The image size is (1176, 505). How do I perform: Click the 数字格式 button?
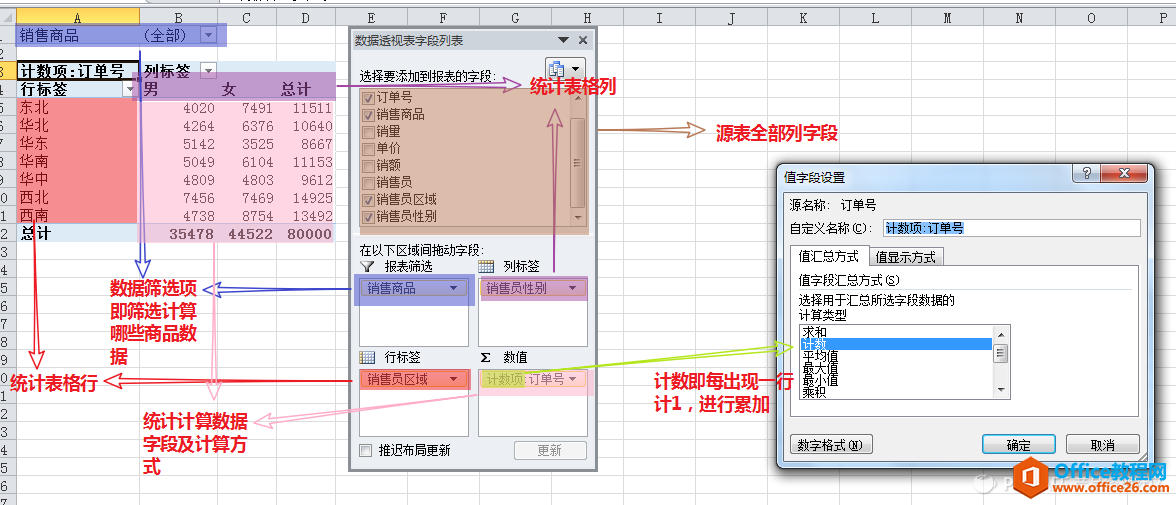click(x=831, y=444)
